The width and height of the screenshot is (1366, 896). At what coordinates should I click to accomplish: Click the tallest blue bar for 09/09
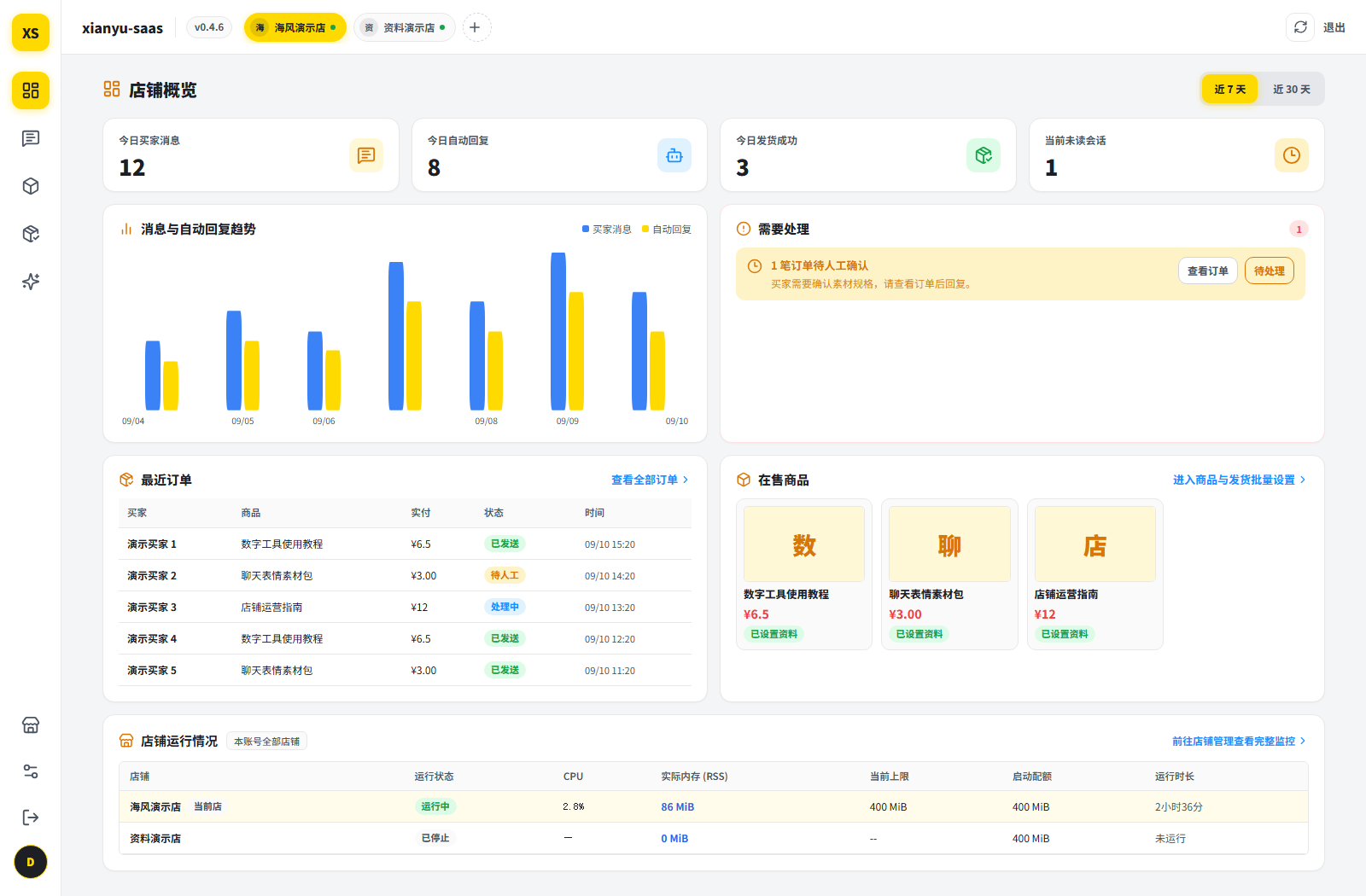coord(558,331)
